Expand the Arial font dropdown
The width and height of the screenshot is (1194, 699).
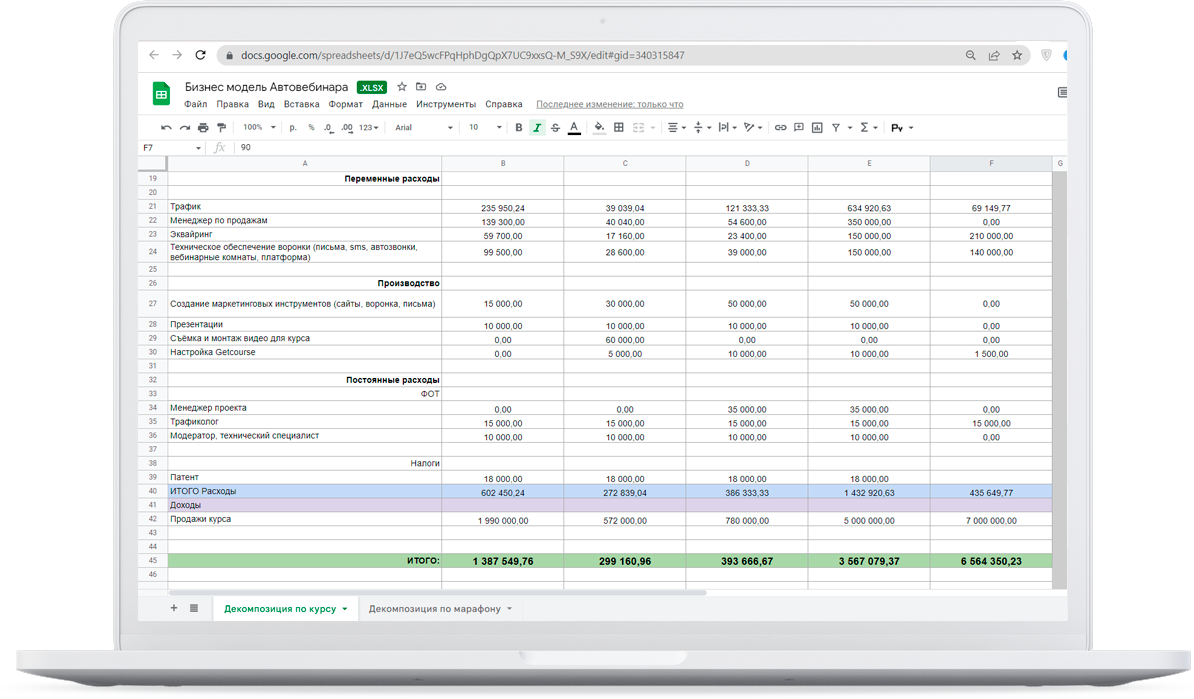[423, 128]
